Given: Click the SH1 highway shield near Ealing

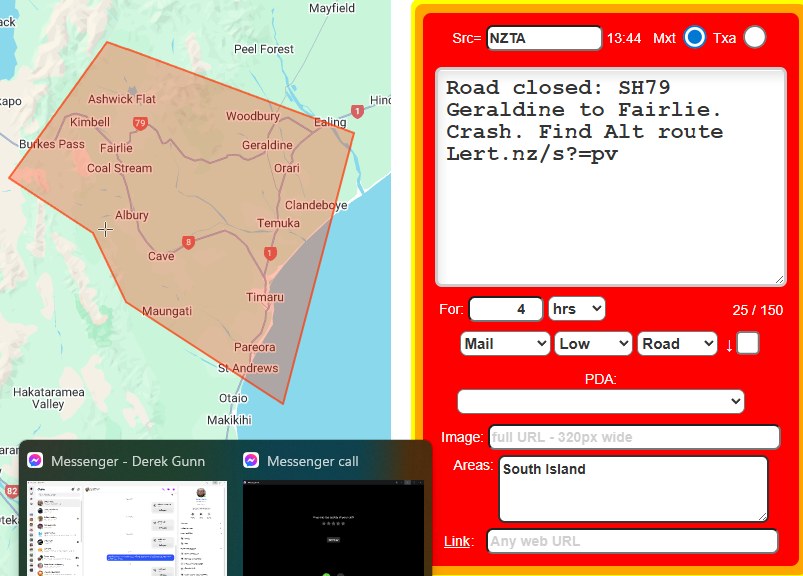Looking at the screenshot, I should [357, 111].
